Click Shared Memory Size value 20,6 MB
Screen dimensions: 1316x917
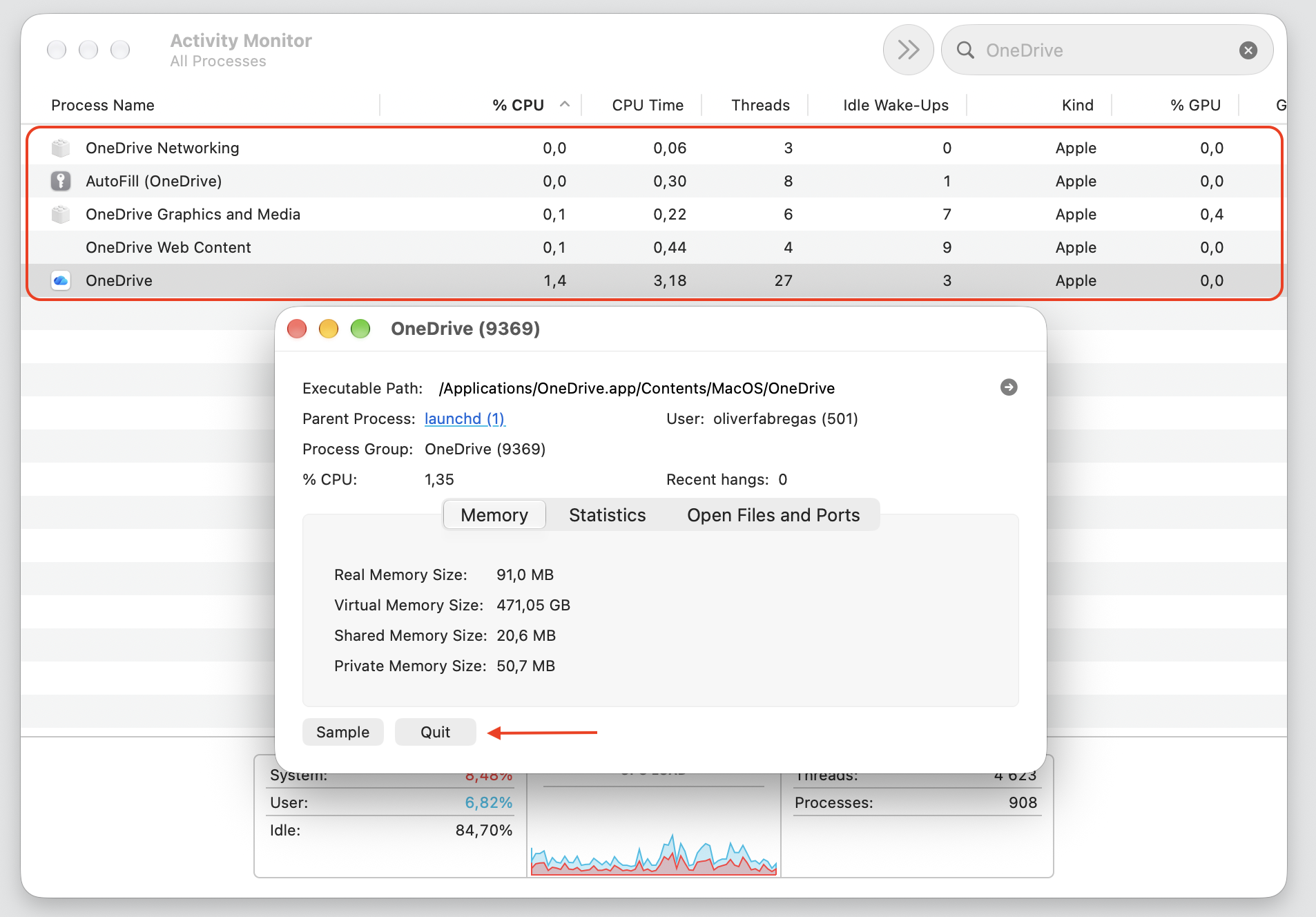[x=526, y=635]
